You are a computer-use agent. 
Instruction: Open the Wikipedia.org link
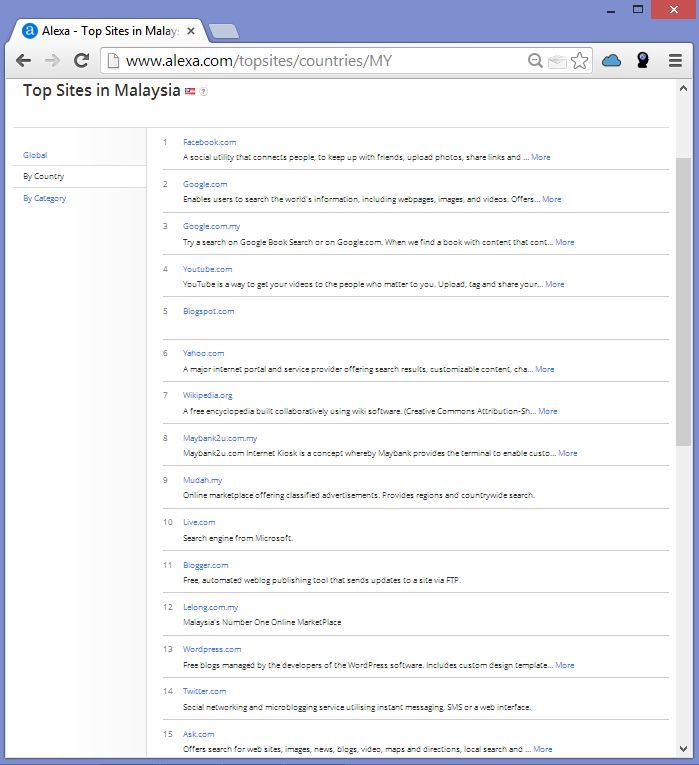[207, 395]
